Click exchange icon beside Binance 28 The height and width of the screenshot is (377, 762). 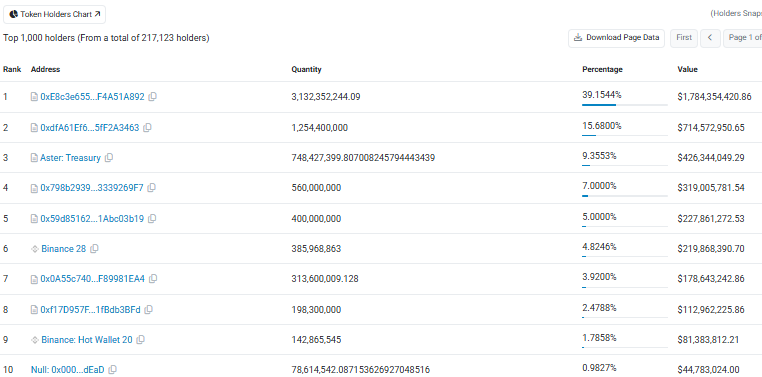point(35,249)
